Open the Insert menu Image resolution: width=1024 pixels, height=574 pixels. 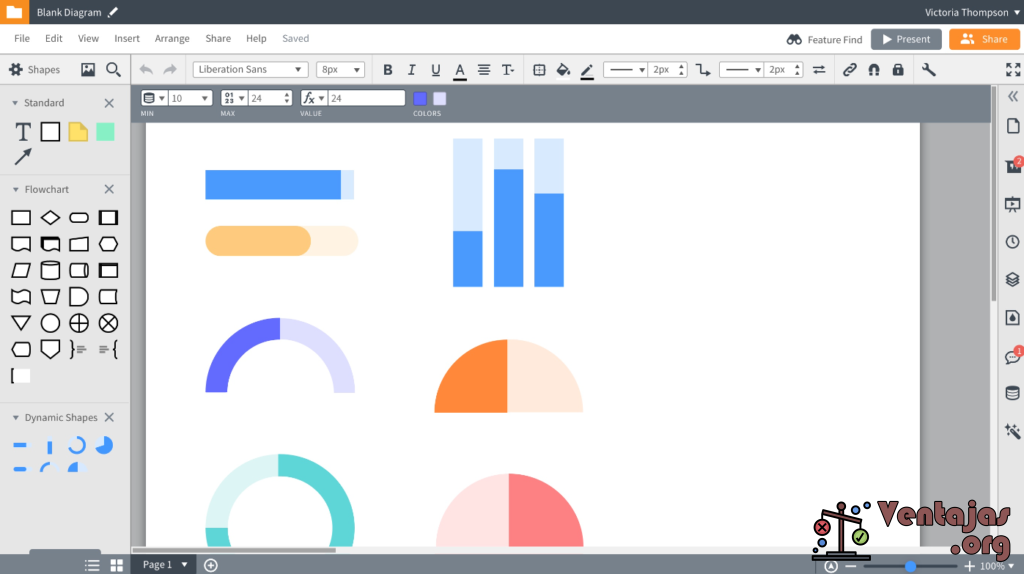click(127, 39)
